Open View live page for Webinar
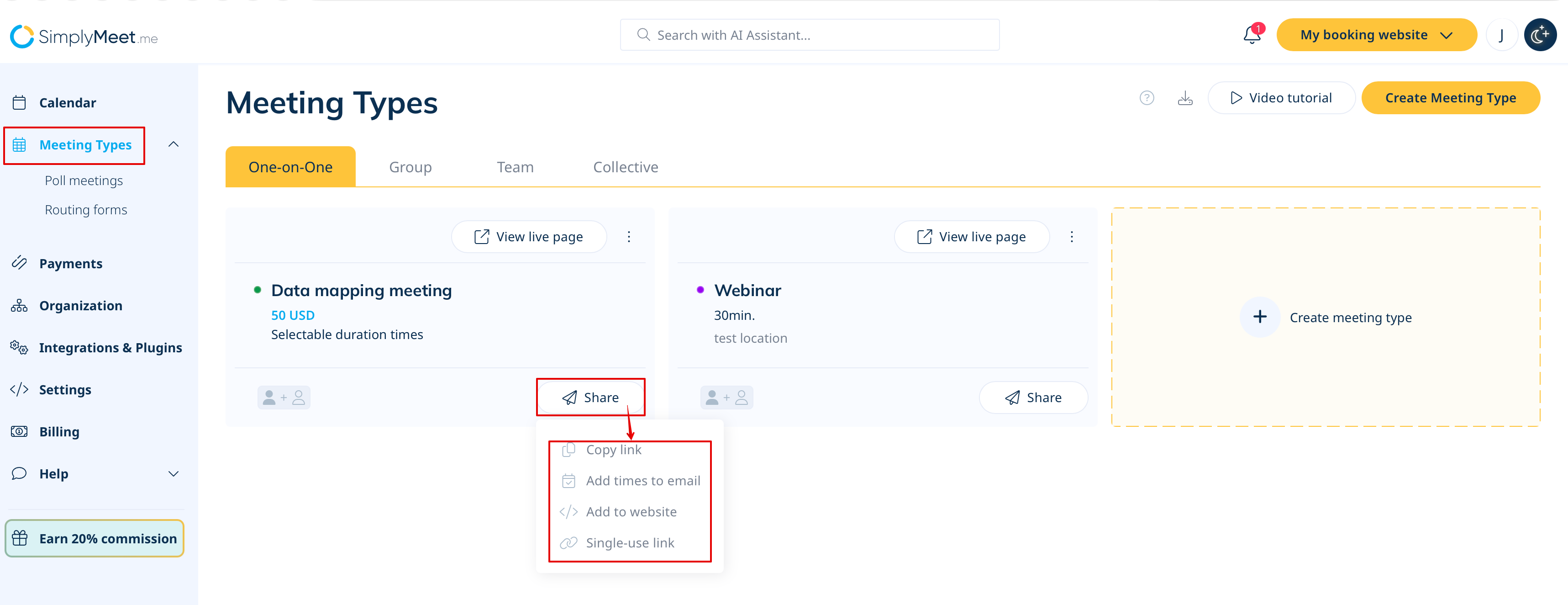 [x=972, y=237]
